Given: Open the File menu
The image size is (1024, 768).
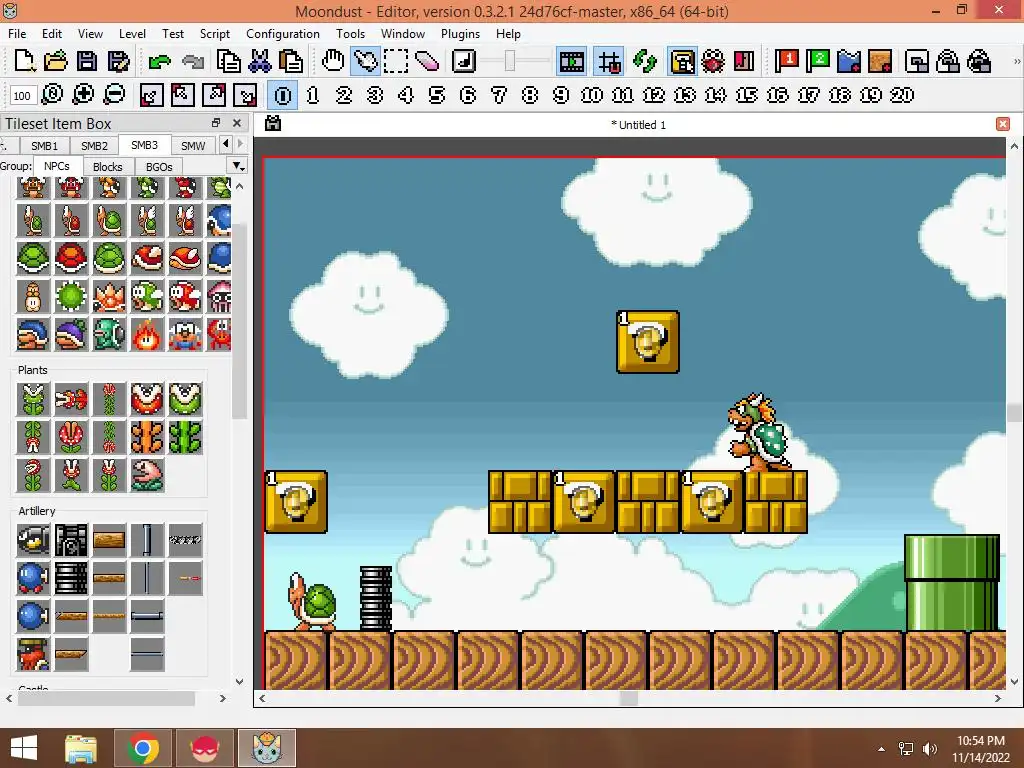Looking at the screenshot, I should (17, 33).
